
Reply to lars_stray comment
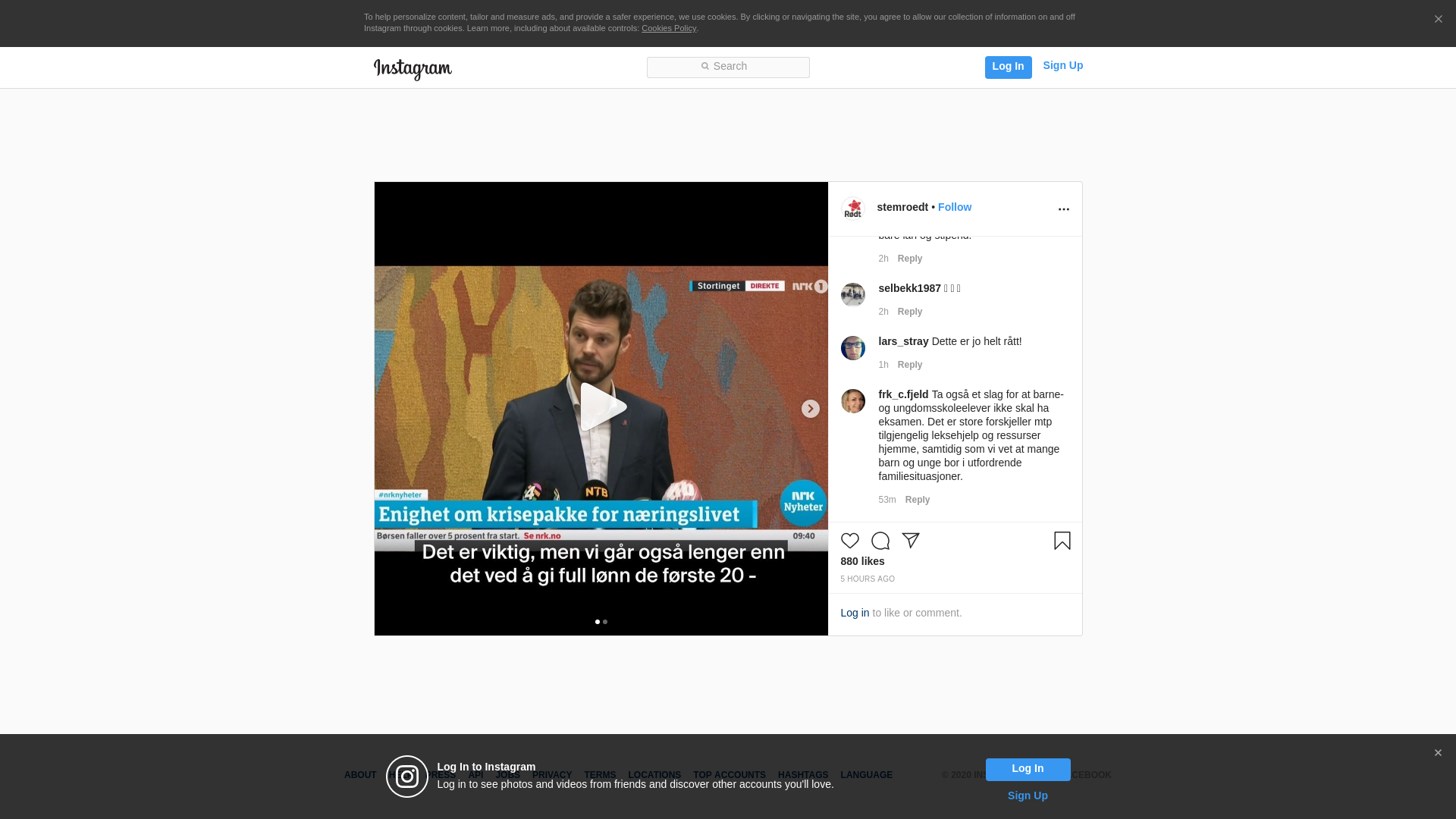[x=910, y=365]
